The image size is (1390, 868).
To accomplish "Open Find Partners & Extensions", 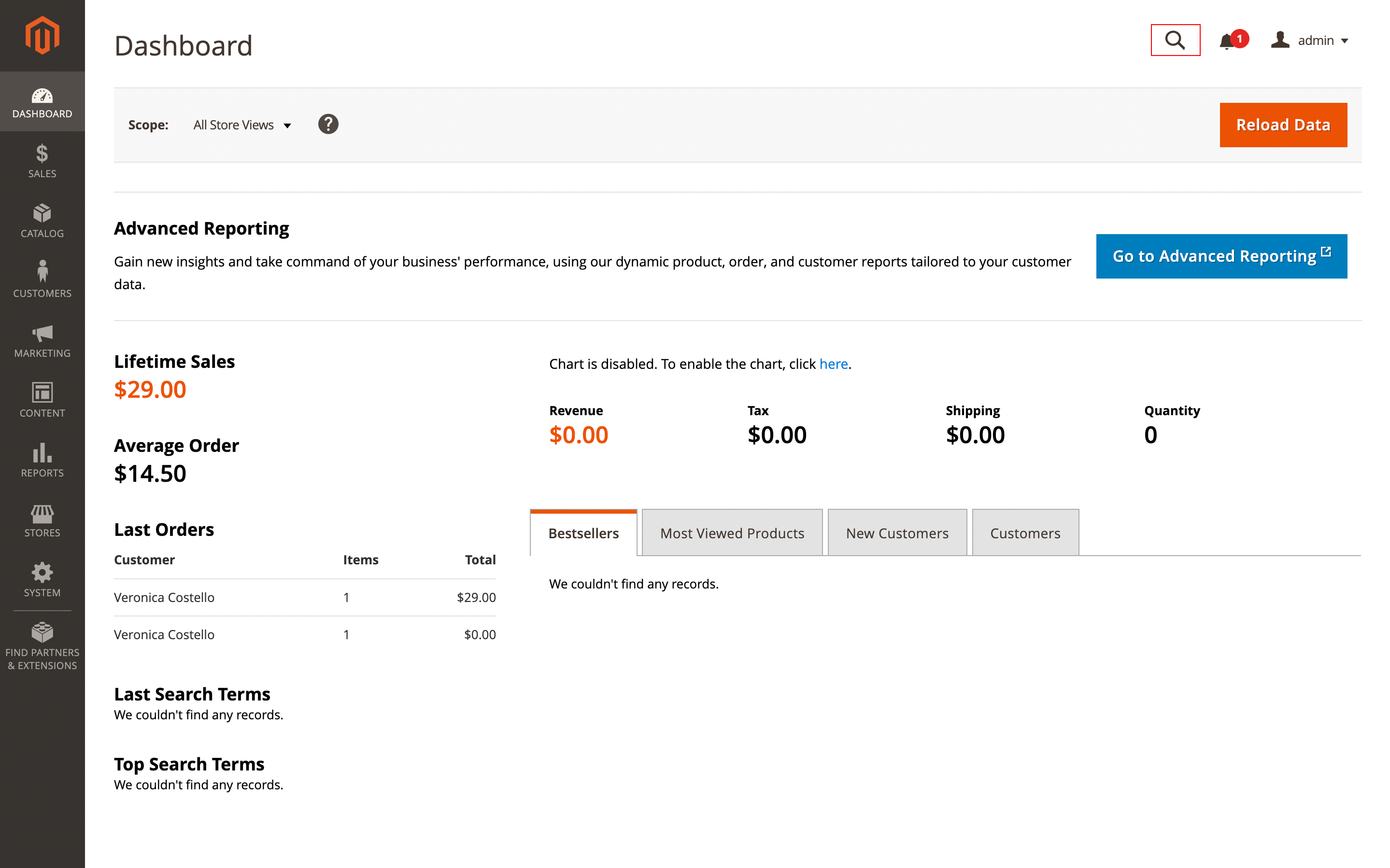I will coord(42,646).
